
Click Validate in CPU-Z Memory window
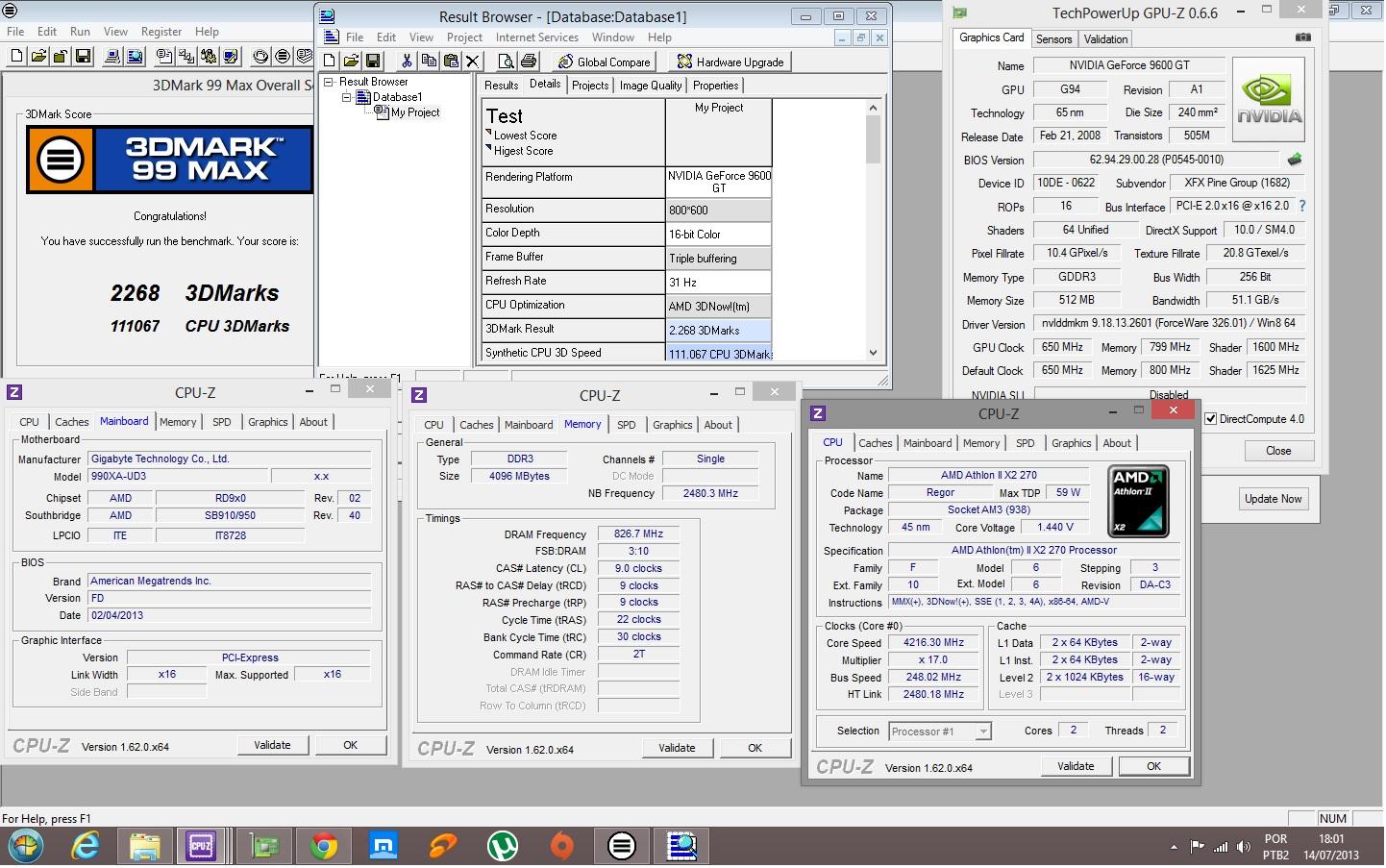tap(677, 748)
